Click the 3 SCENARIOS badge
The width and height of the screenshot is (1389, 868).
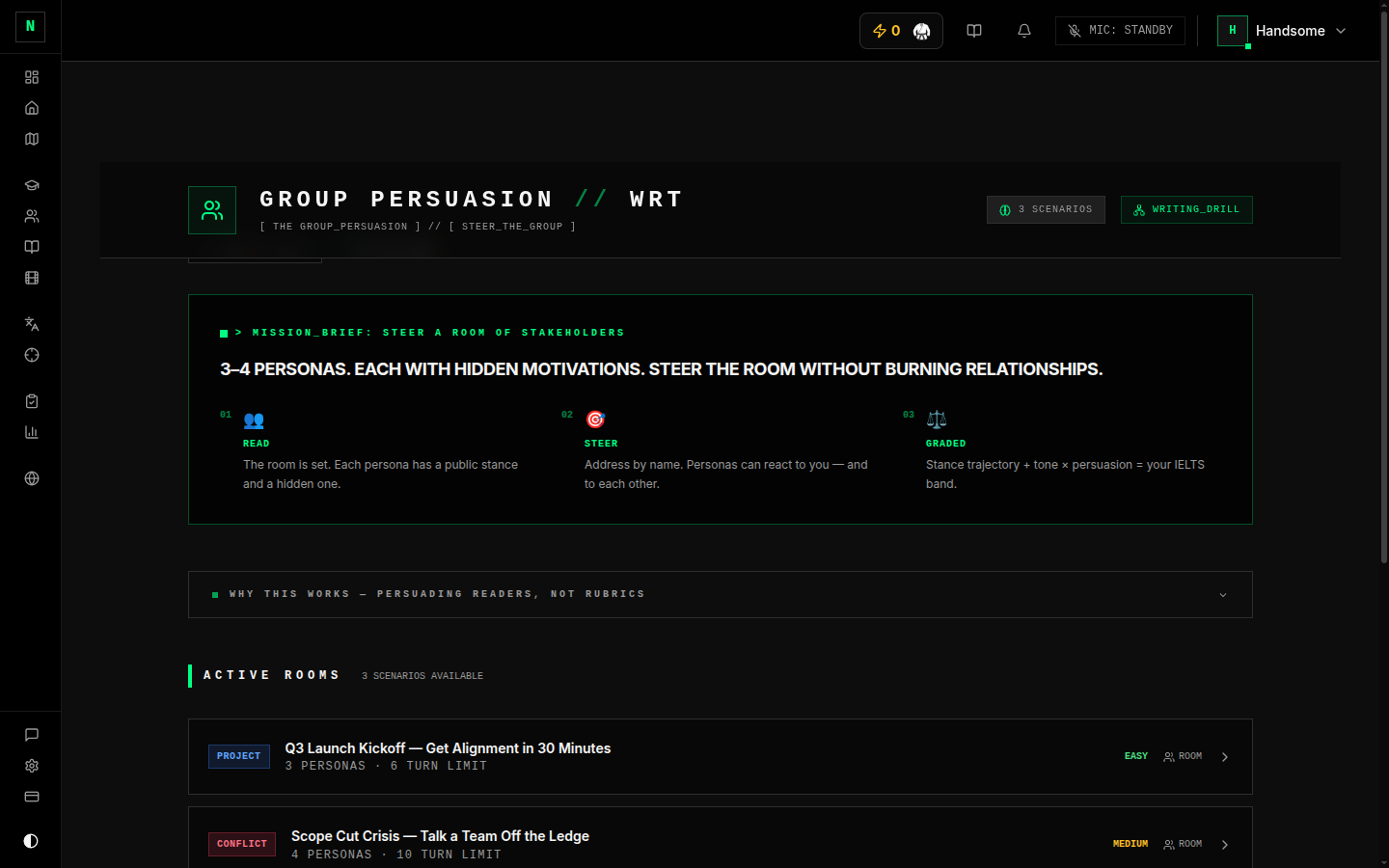pos(1046,209)
